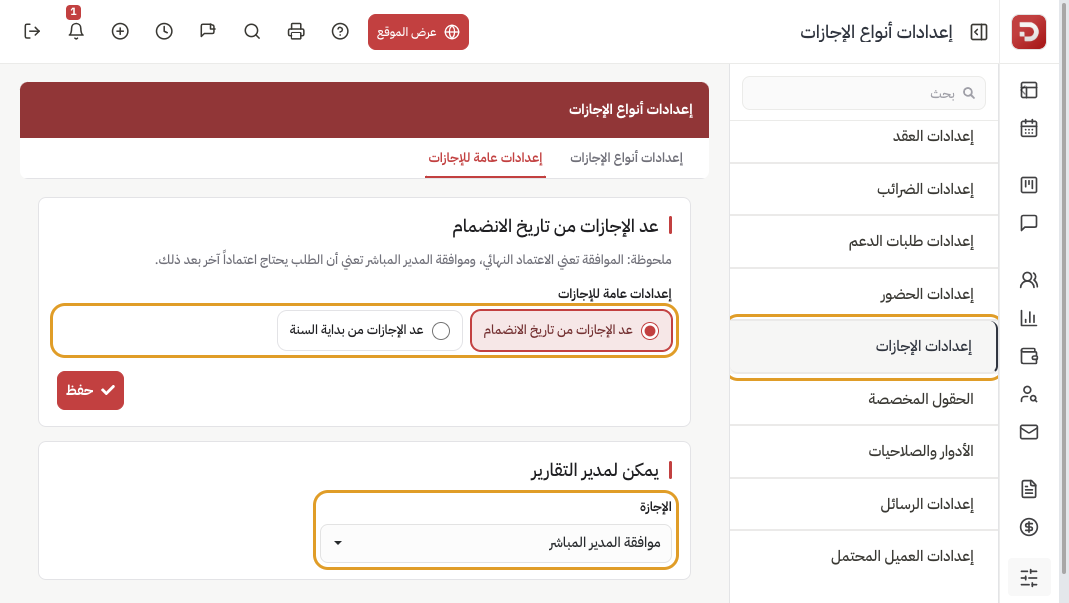Switch to إعدادات أنواع الإجازات tab

click(x=626, y=158)
